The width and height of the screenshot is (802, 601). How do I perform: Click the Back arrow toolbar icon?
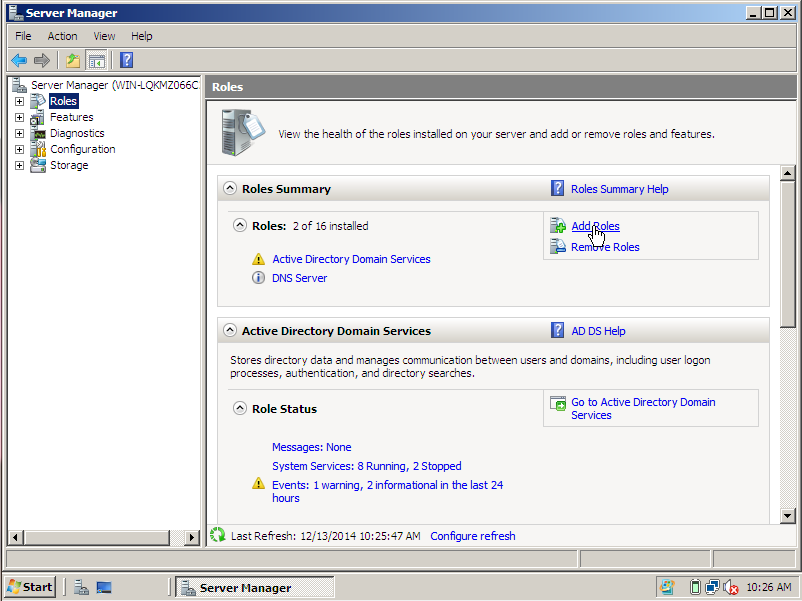pyautogui.click(x=19, y=60)
